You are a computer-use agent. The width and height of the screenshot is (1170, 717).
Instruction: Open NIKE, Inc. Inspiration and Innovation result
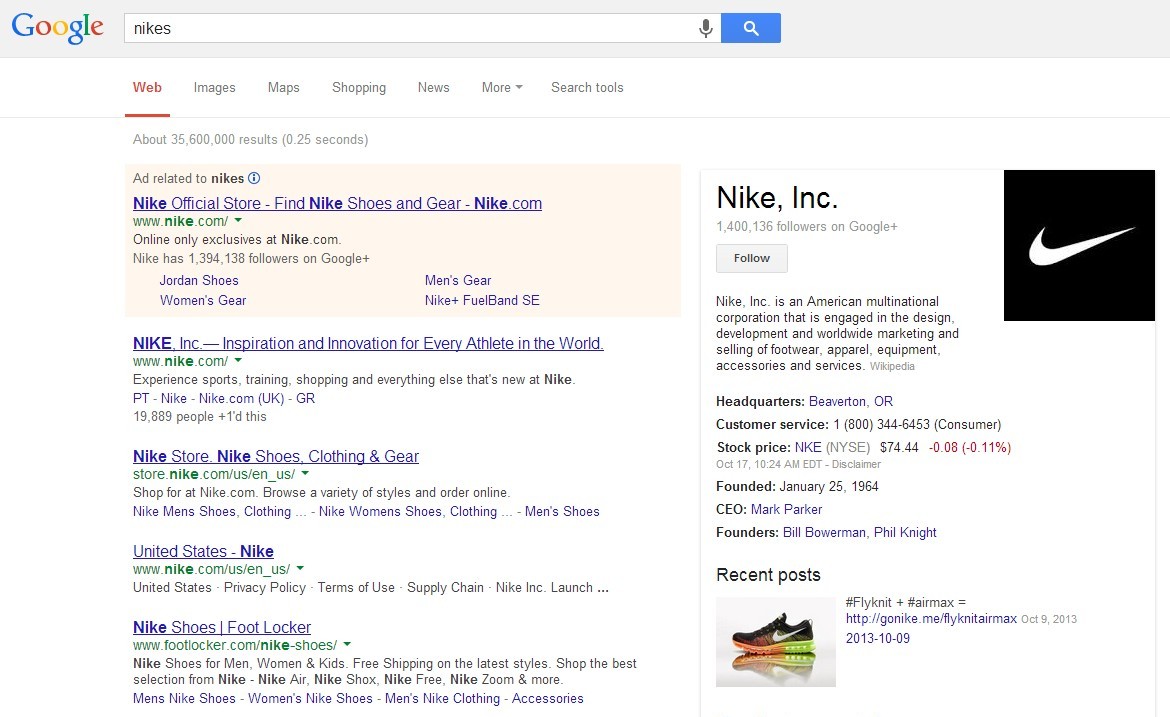click(x=369, y=343)
